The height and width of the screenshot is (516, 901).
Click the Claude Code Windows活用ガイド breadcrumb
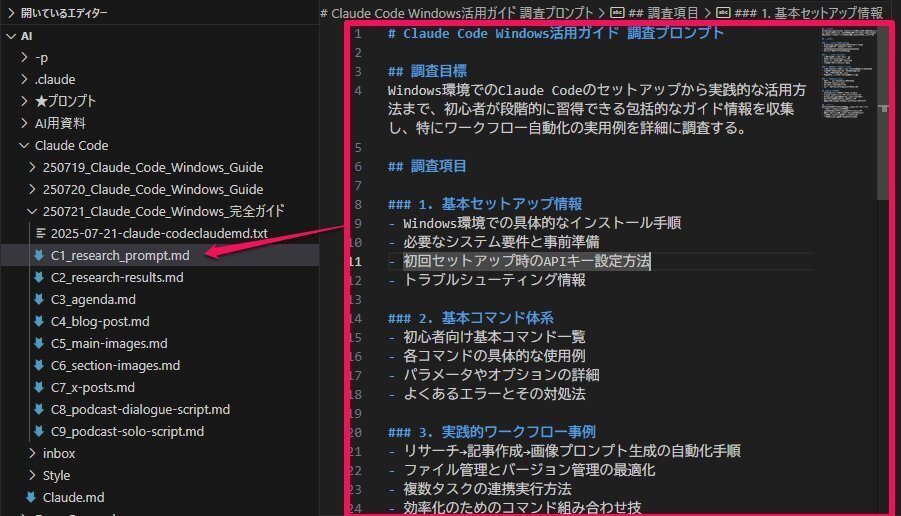[x=457, y=12]
